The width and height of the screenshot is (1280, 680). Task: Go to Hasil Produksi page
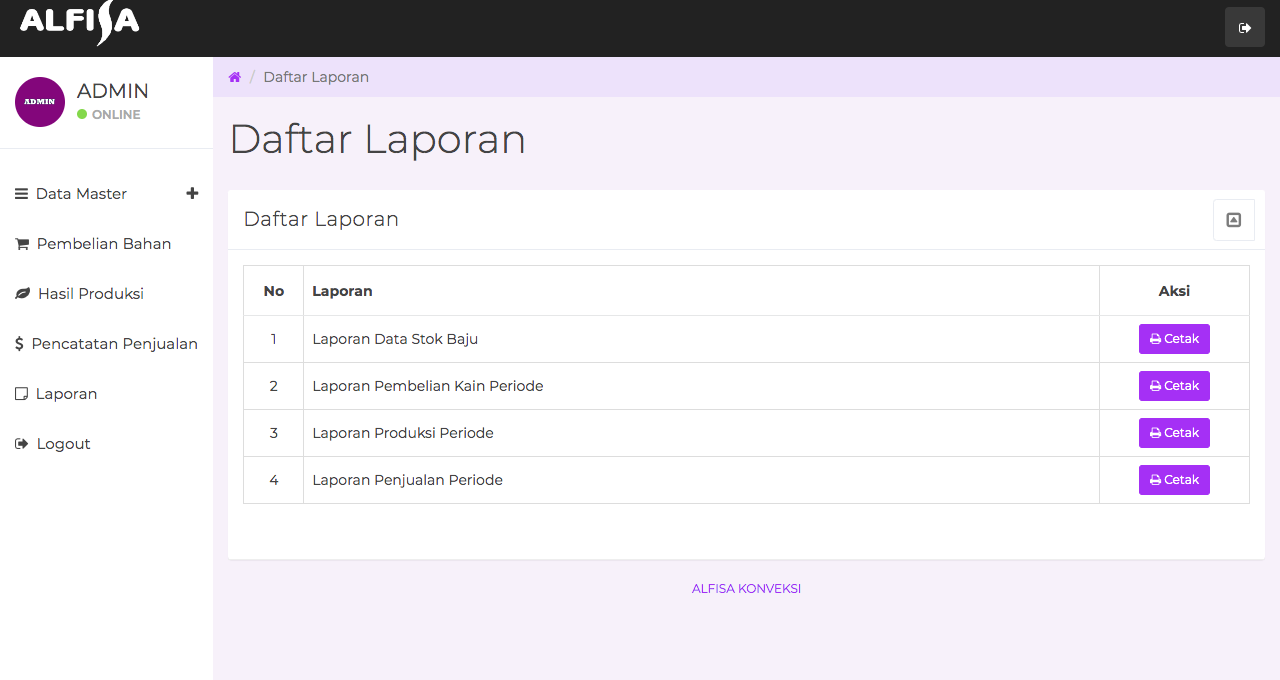coord(91,294)
